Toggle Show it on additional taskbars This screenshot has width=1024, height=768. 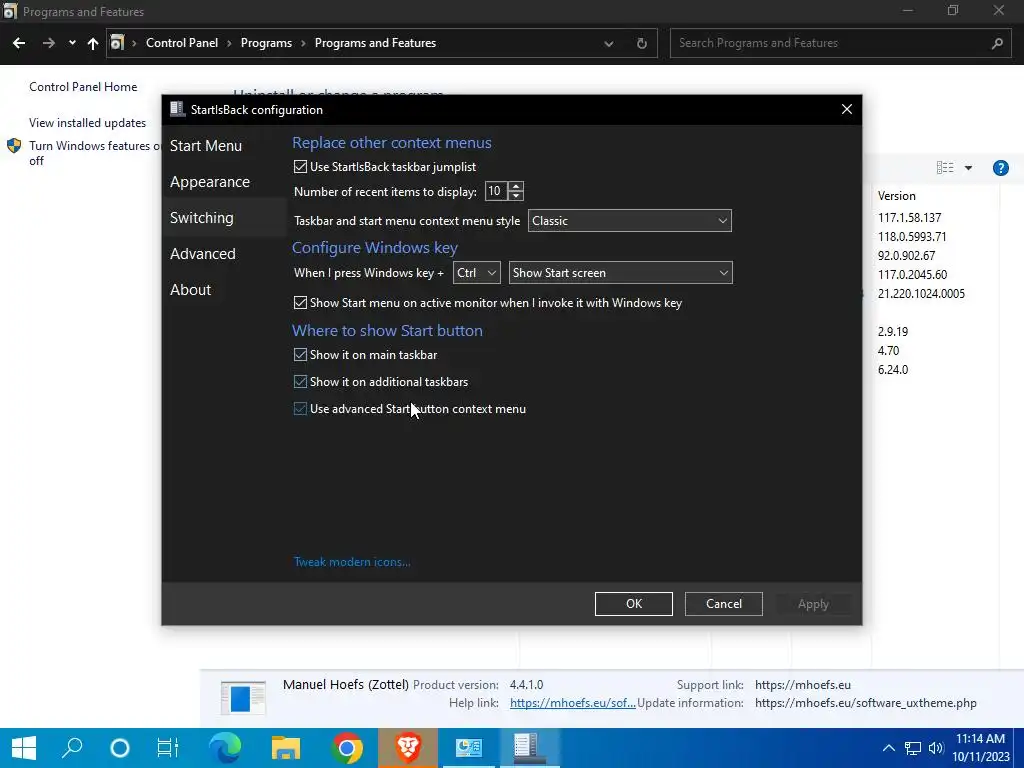coord(300,381)
